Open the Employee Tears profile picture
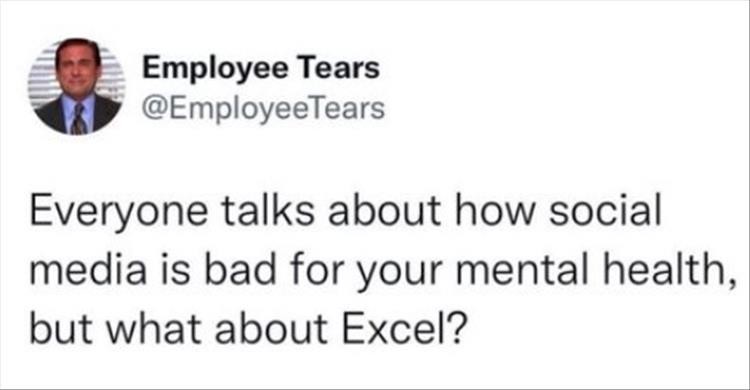The height and width of the screenshot is (390, 750). tap(77, 87)
